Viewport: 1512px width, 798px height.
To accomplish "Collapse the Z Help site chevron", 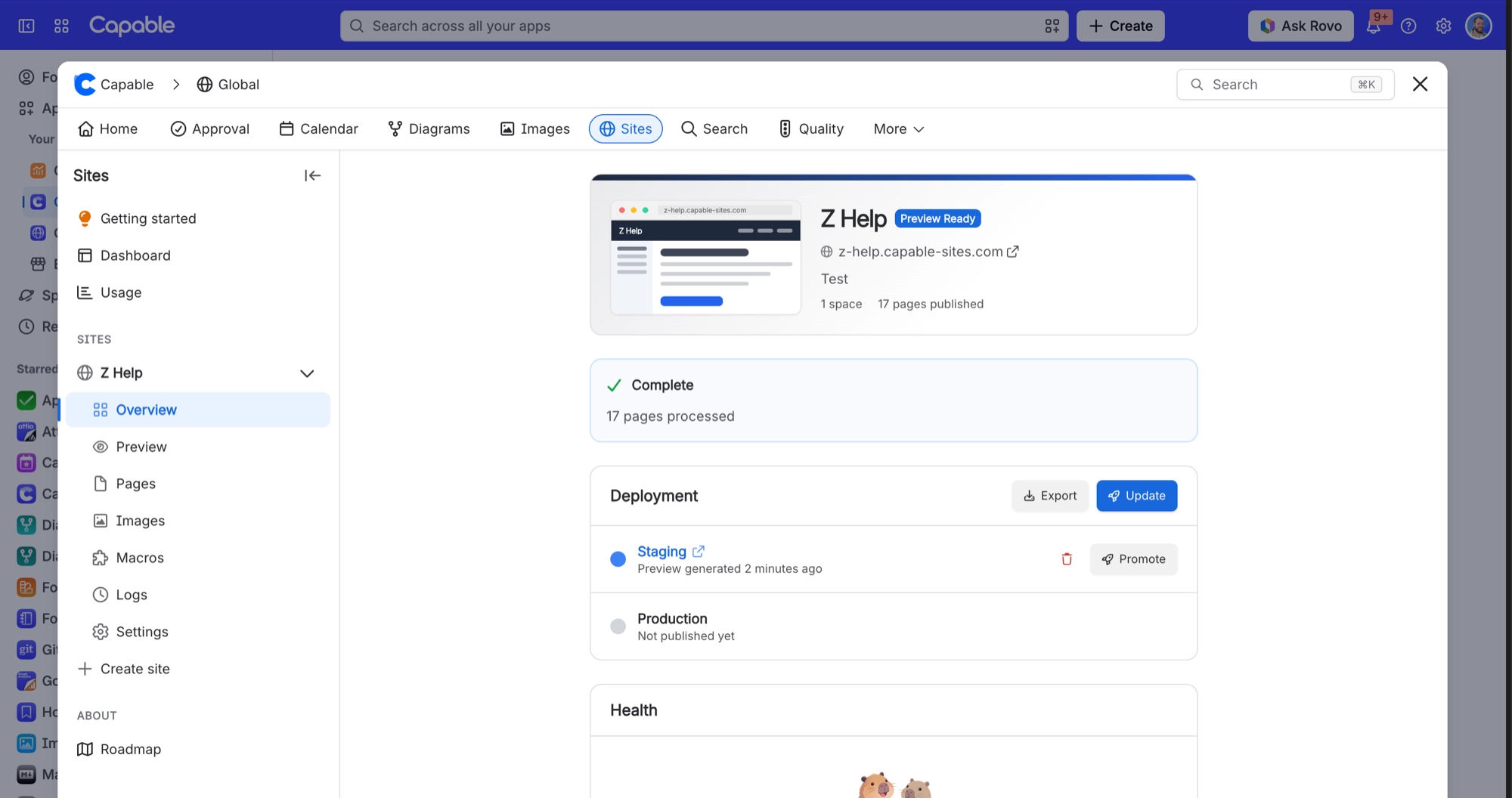I will pos(307,373).
